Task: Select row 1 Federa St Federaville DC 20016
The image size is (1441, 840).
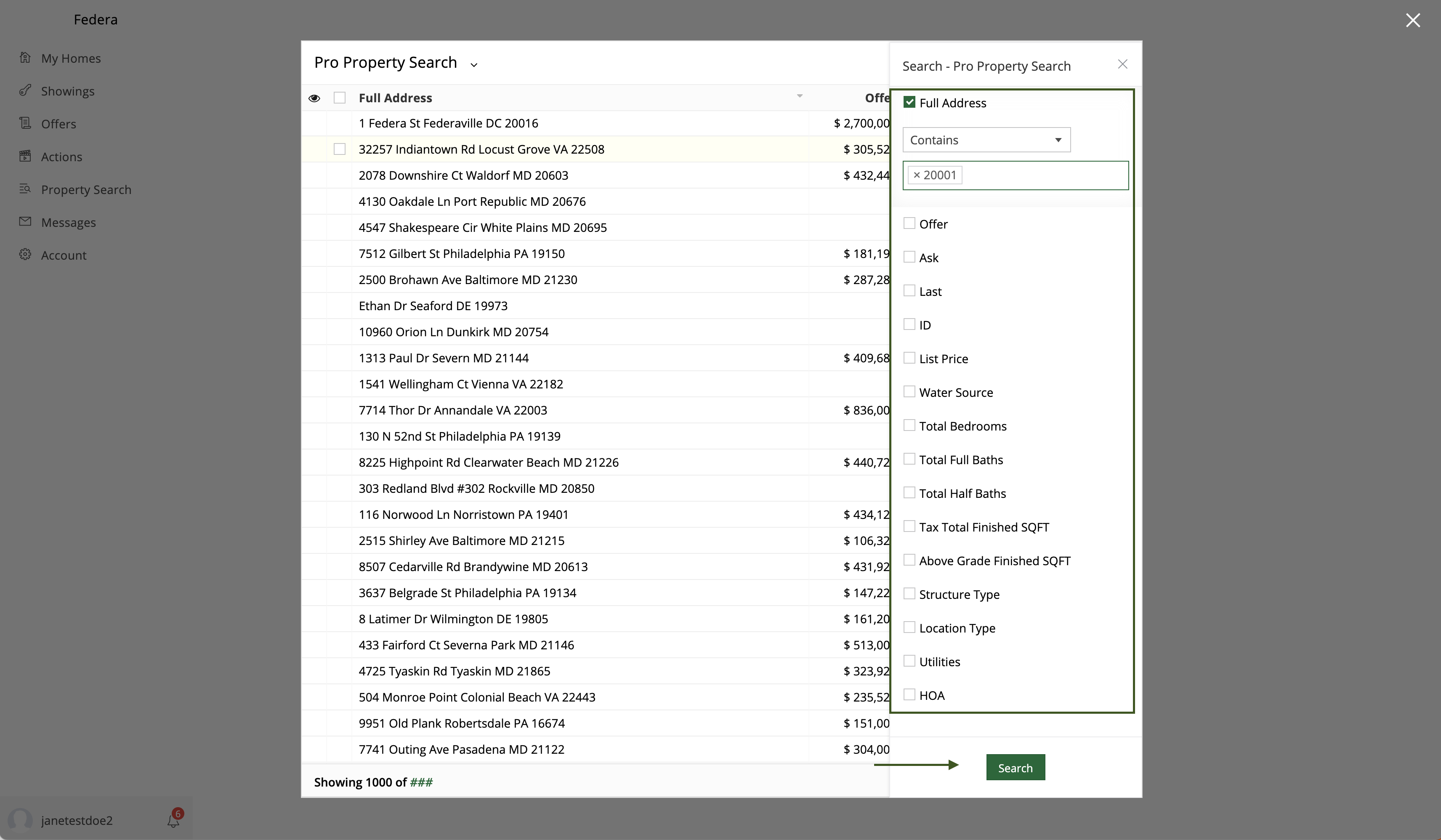Action: pyautogui.click(x=595, y=123)
